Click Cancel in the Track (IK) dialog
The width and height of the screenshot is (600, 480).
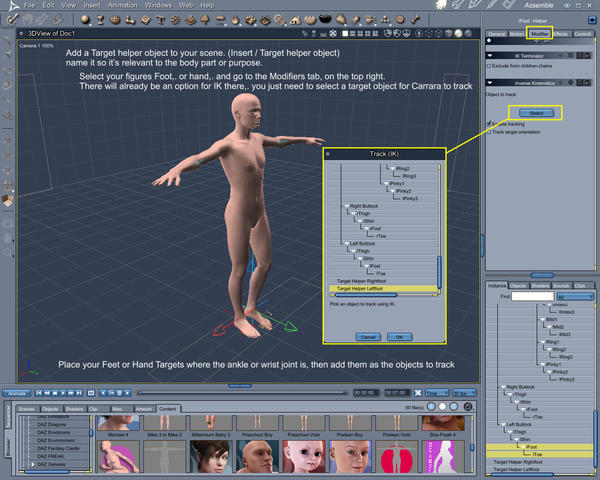point(368,337)
